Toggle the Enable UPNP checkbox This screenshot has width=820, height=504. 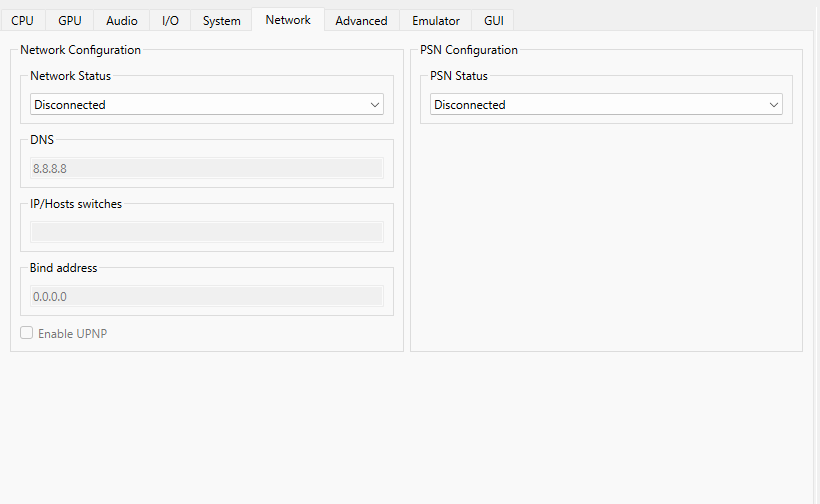pyautogui.click(x=27, y=333)
